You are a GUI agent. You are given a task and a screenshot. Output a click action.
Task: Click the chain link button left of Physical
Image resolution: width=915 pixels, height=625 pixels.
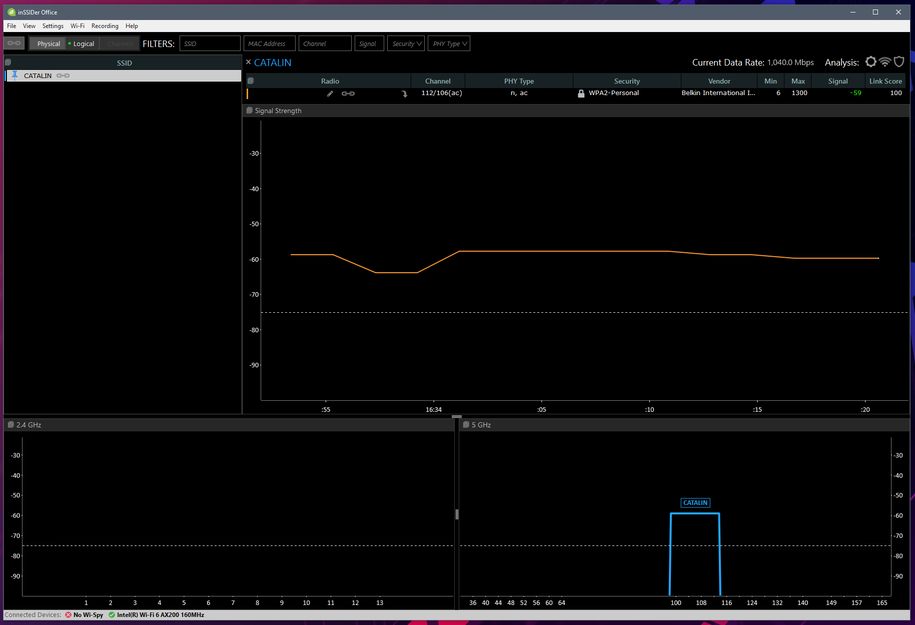(14, 43)
